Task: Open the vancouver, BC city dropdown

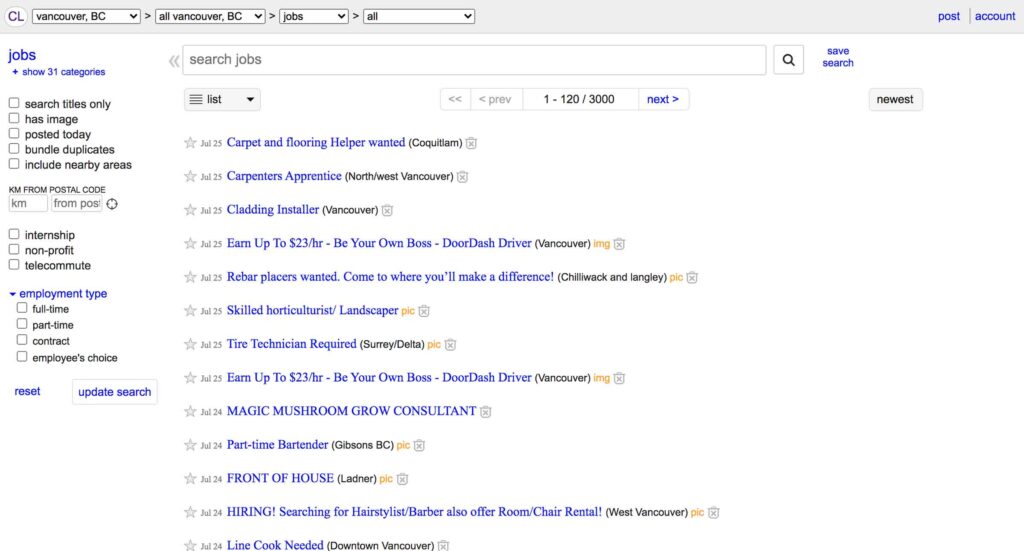Action: tap(86, 16)
